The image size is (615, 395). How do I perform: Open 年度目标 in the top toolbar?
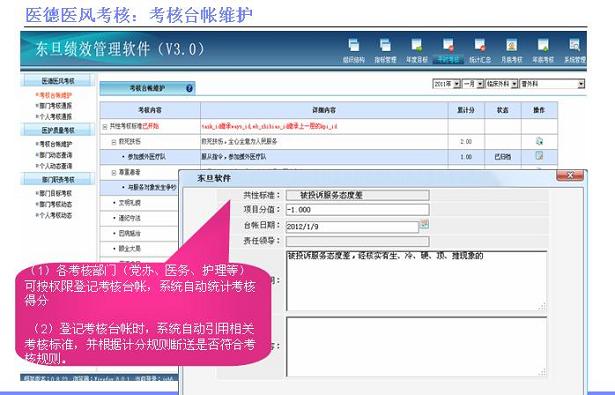coord(417,50)
